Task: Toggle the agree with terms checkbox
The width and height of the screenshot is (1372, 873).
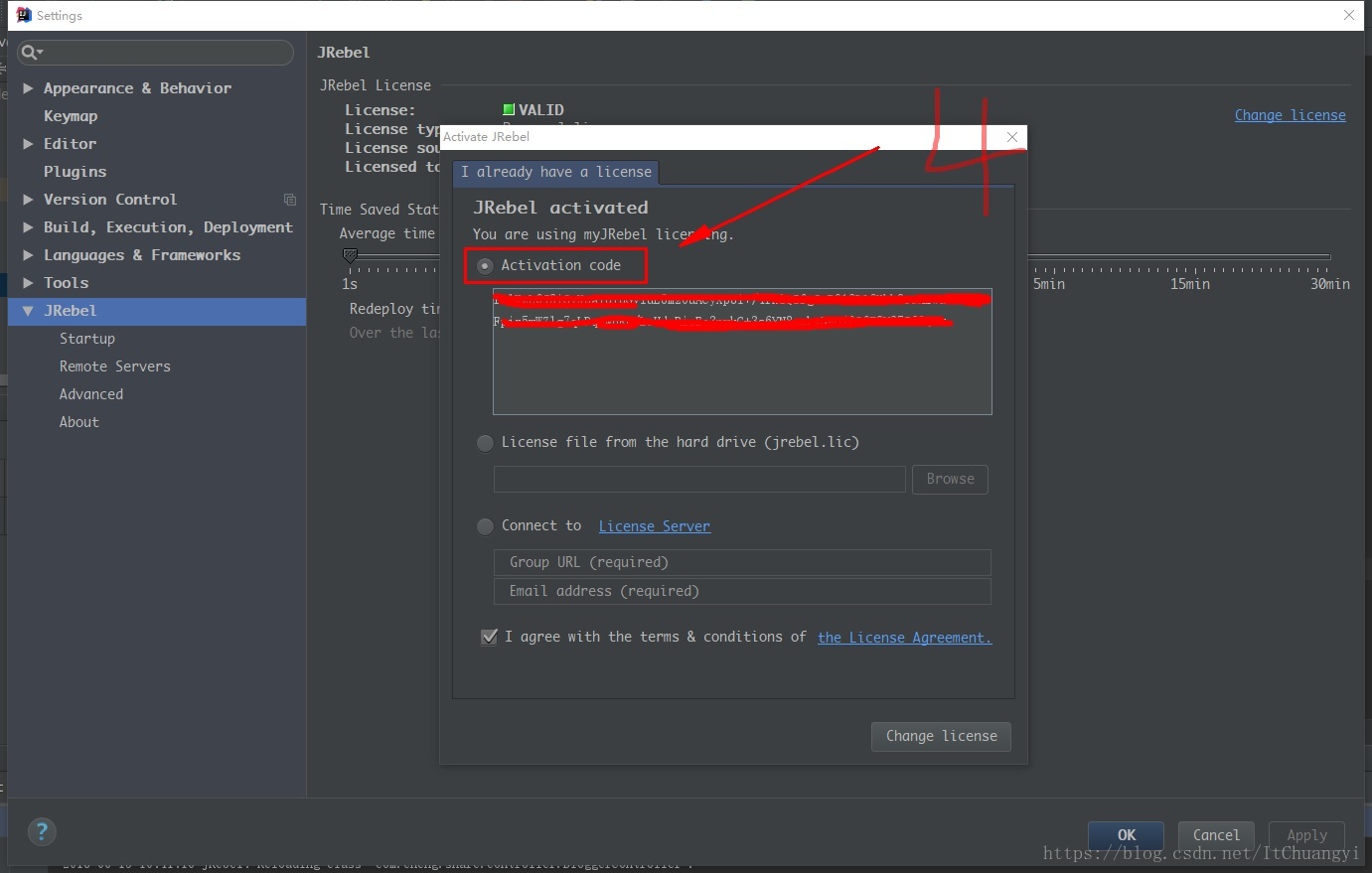Action: [489, 638]
